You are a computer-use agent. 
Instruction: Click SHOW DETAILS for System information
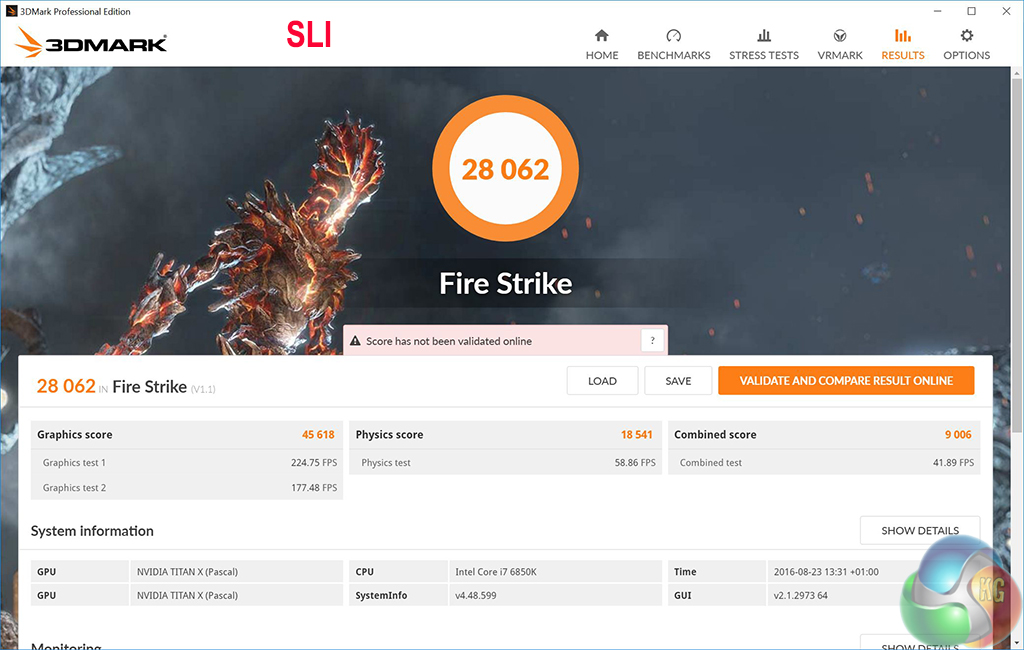[920, 530]
